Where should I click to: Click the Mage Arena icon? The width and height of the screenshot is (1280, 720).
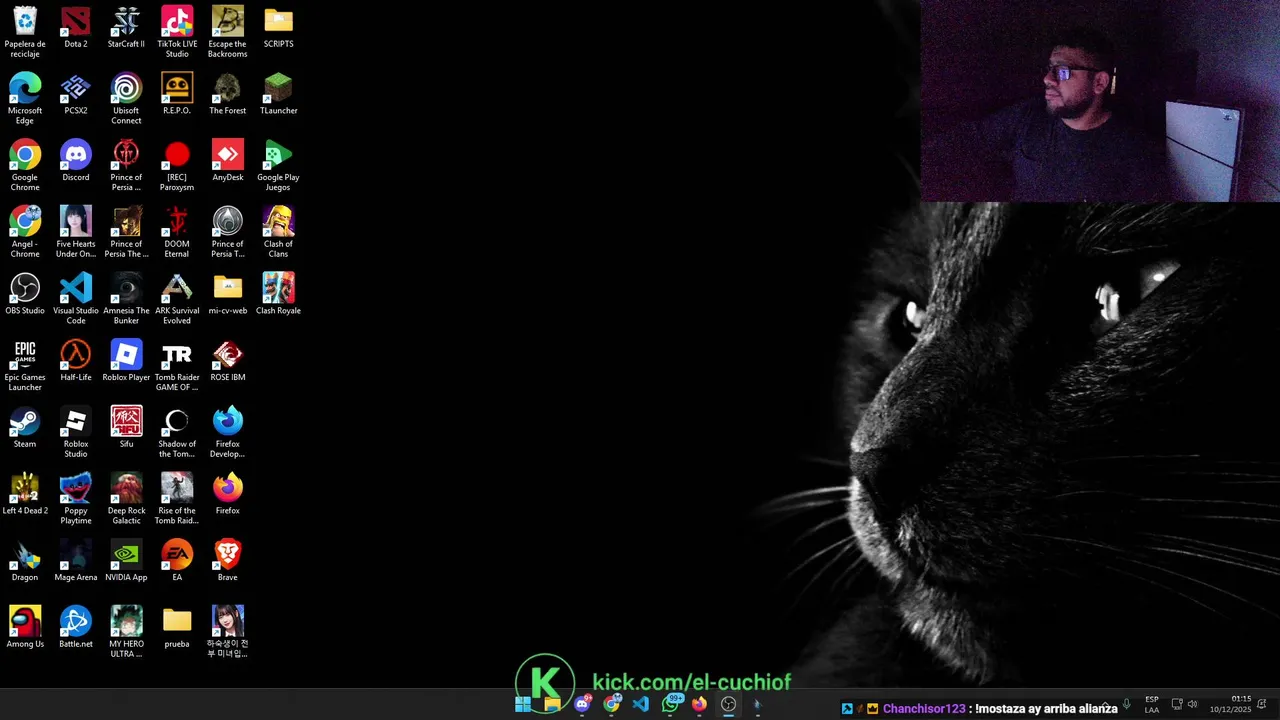coord(75,561)
